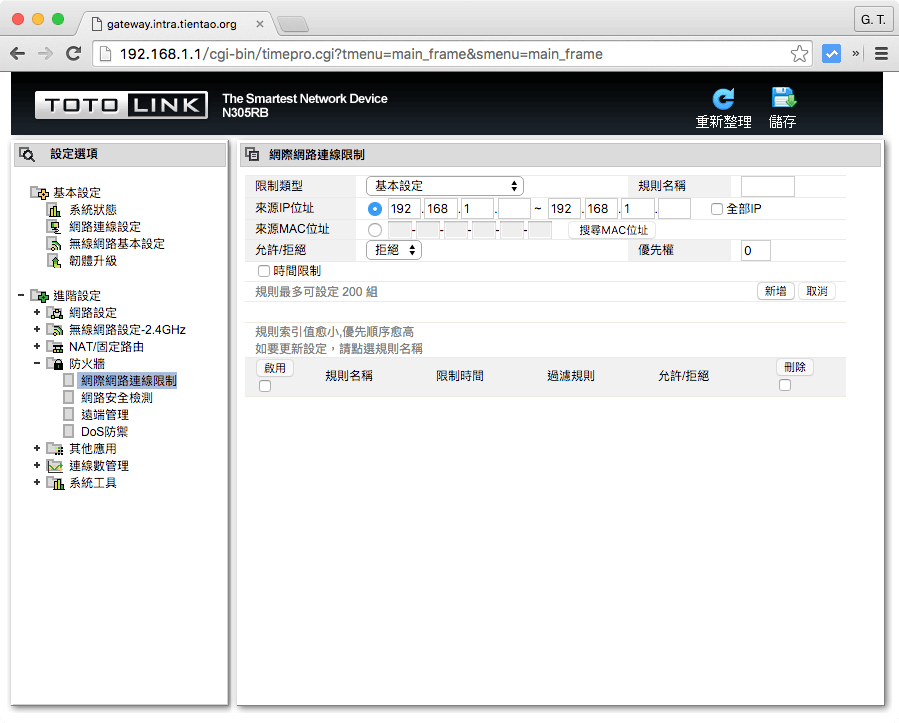Click the 新增 button
899x723 pixels.
(775, 291)
